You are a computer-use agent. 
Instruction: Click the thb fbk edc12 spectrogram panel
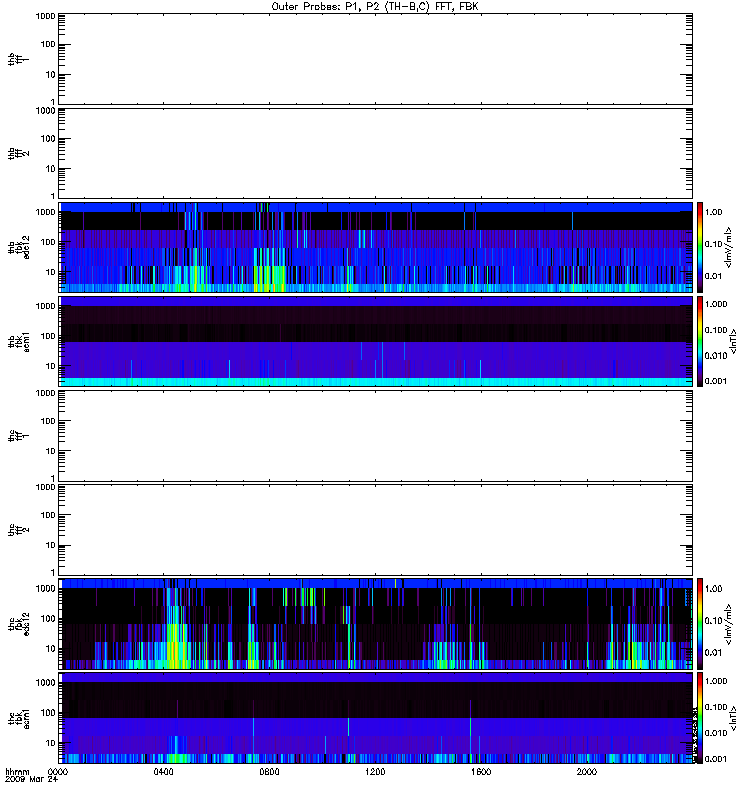pos(376,247)
